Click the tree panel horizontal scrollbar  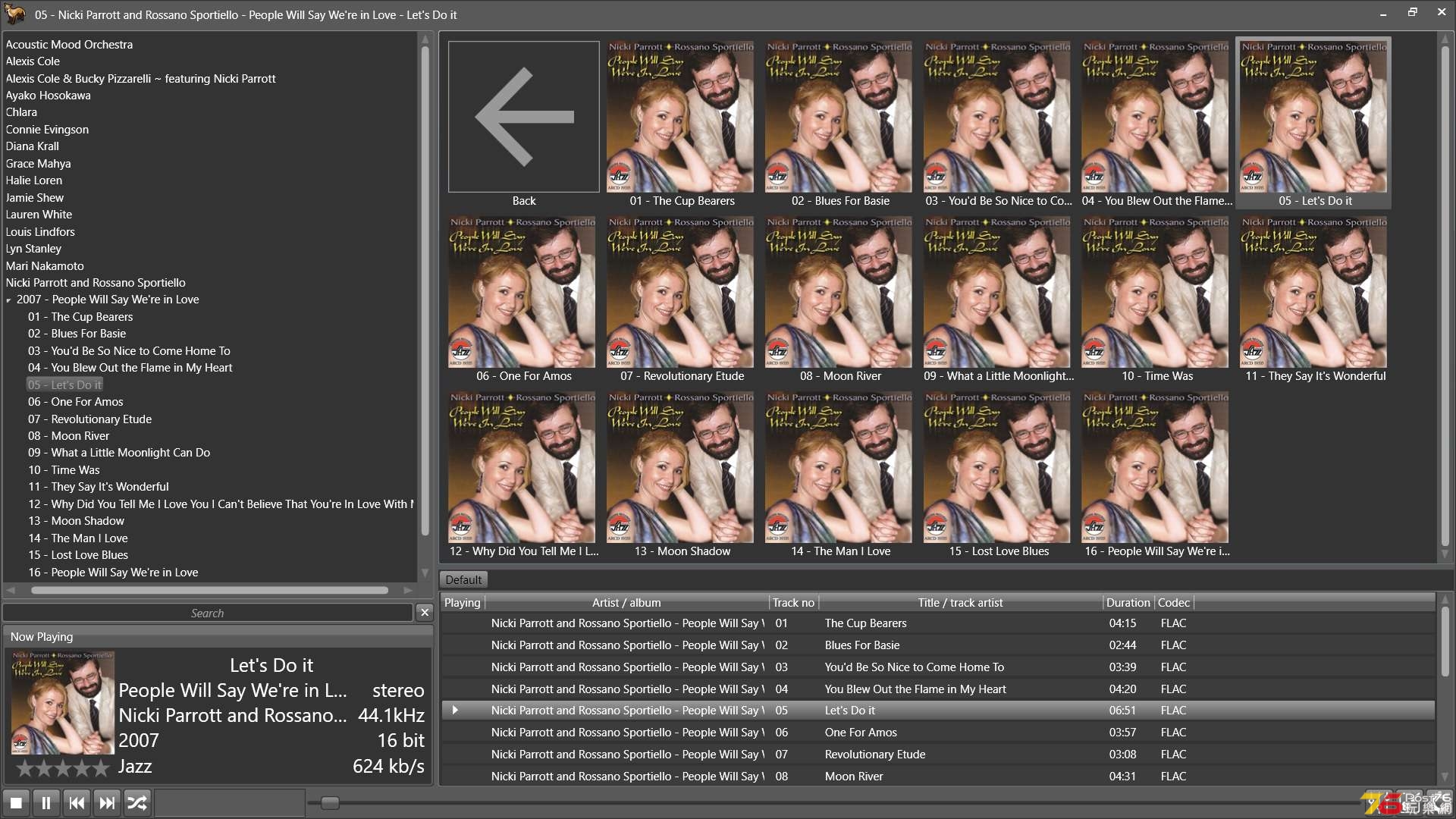pyautogui.click(x=210, y=590)
